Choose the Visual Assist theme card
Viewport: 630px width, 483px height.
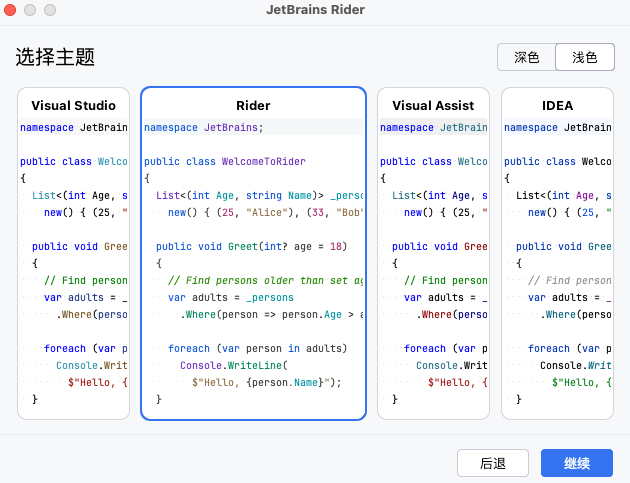(x=433, y=253)
